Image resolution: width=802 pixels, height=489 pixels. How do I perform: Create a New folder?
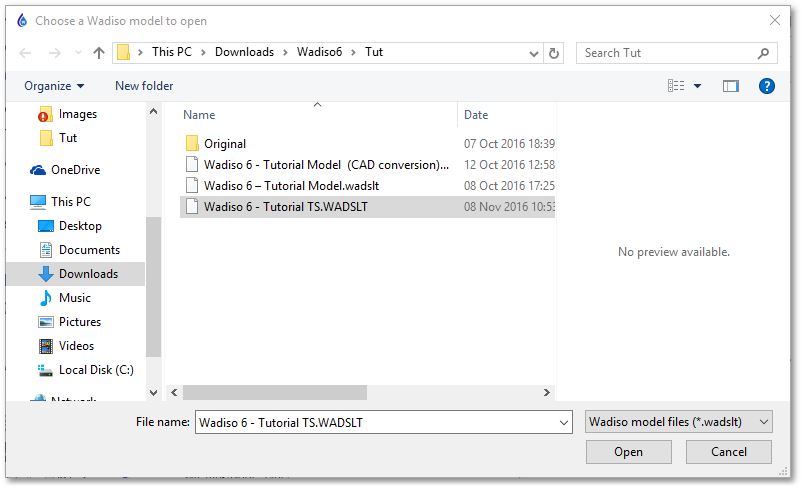tap(144, 86)
